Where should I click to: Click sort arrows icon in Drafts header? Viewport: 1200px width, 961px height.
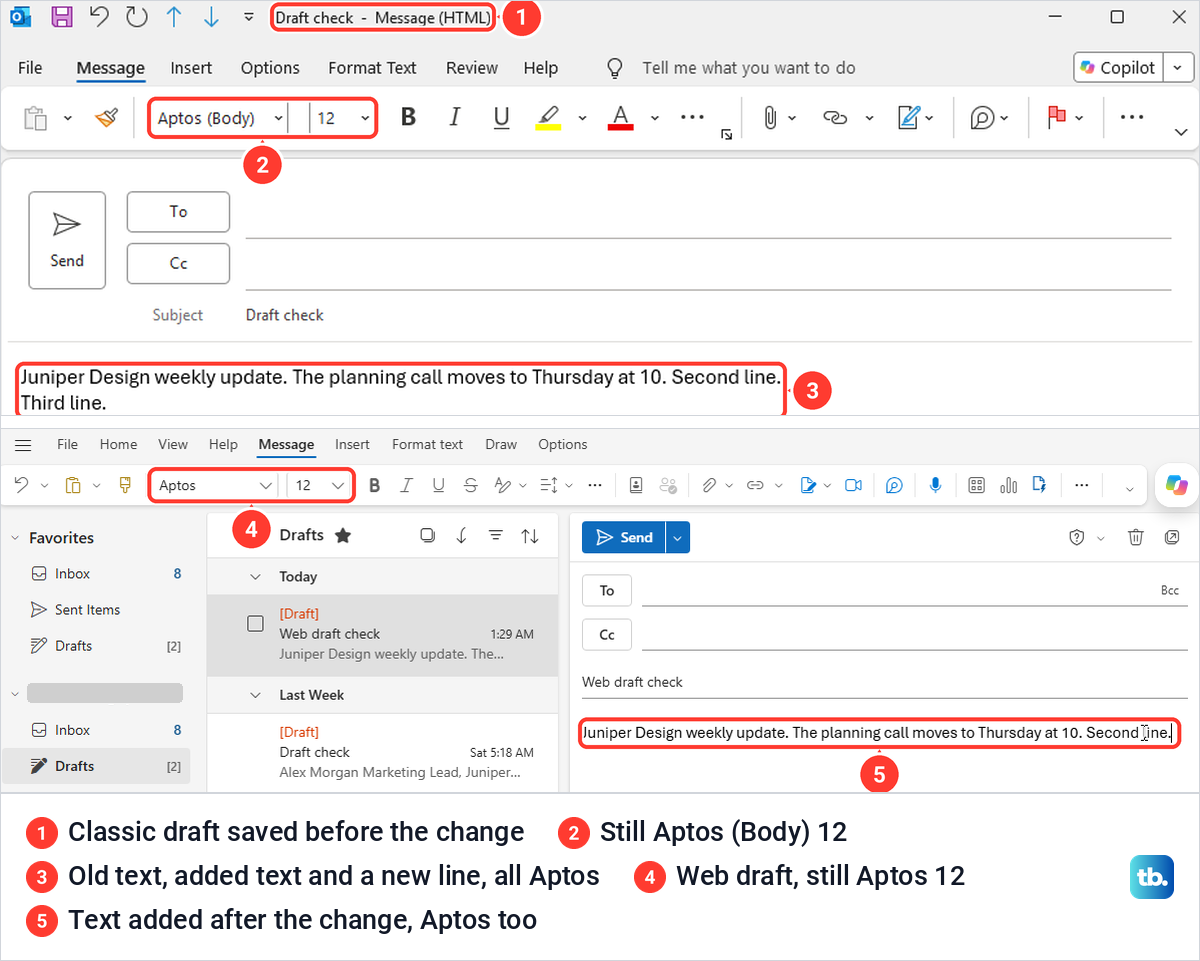pyautogui.click(x=530, y=535)
